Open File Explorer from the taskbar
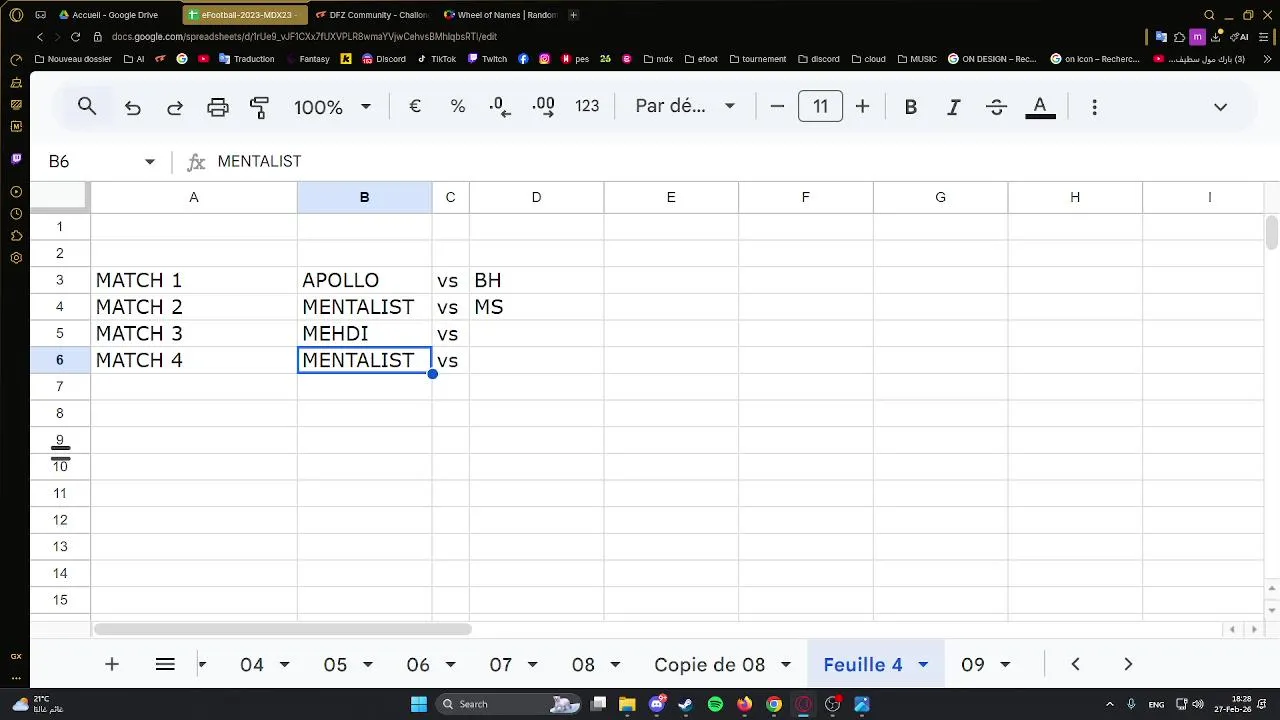Image resolution: width=1280 pixels, height=720 pixels. [626, 704]
